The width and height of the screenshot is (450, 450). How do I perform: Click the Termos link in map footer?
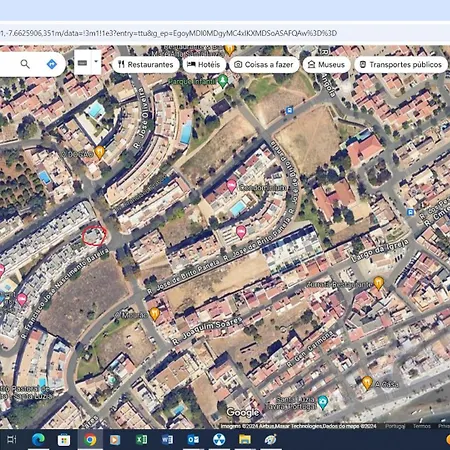pyautogui.click(x=421, y=426)
